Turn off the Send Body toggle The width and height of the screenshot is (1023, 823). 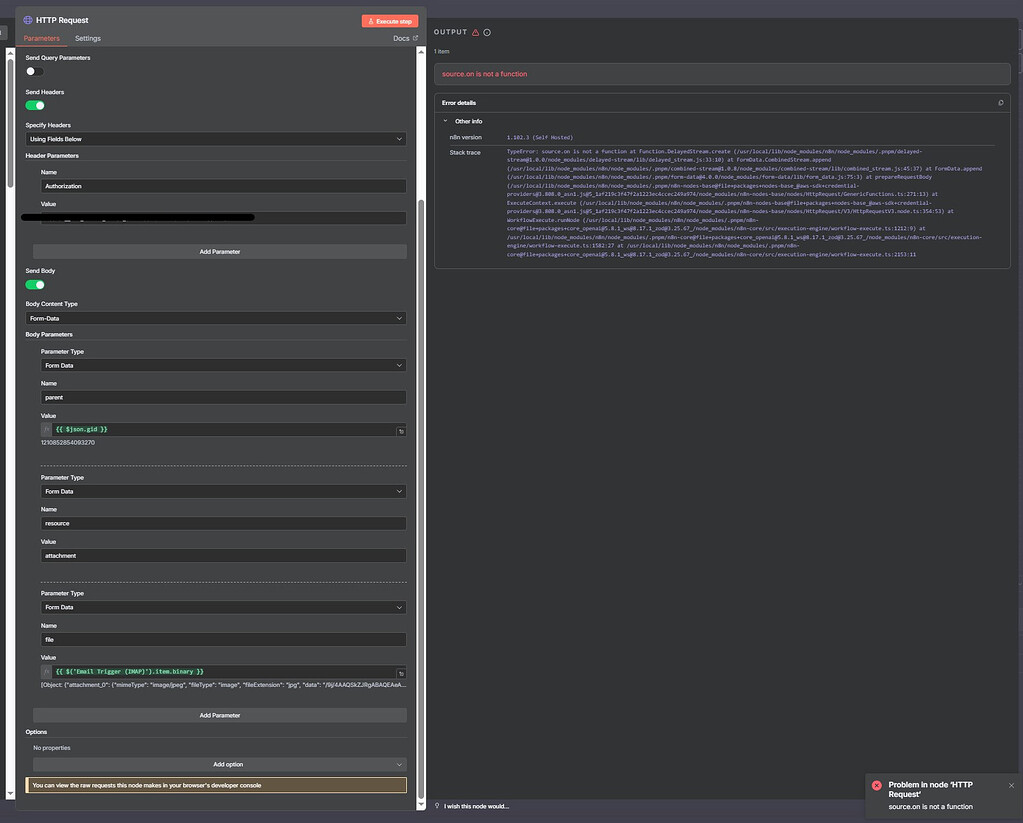tap(35, 284)
